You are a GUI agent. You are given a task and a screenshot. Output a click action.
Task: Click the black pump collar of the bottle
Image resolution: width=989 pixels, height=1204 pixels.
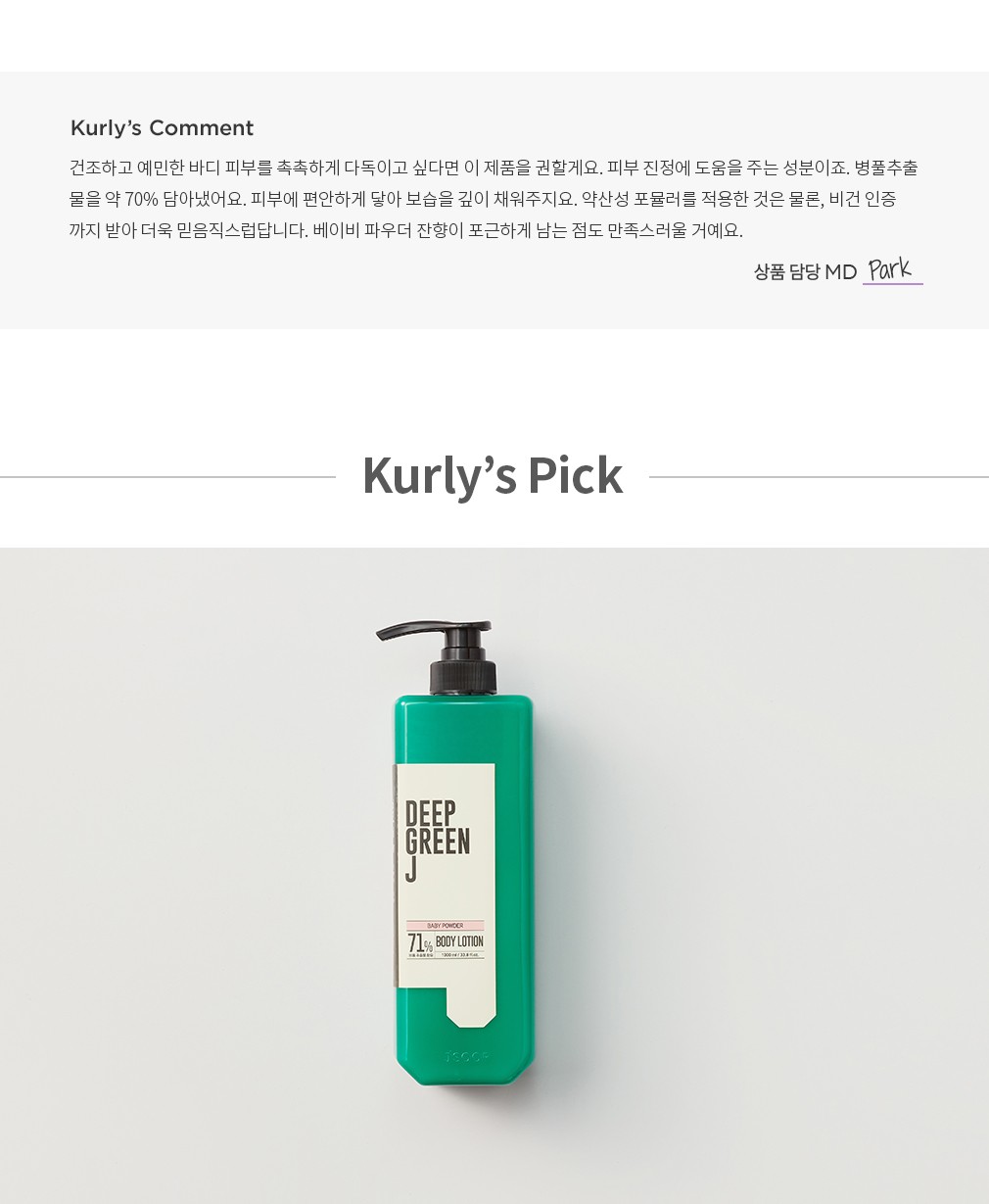click(x=463, y=677)
